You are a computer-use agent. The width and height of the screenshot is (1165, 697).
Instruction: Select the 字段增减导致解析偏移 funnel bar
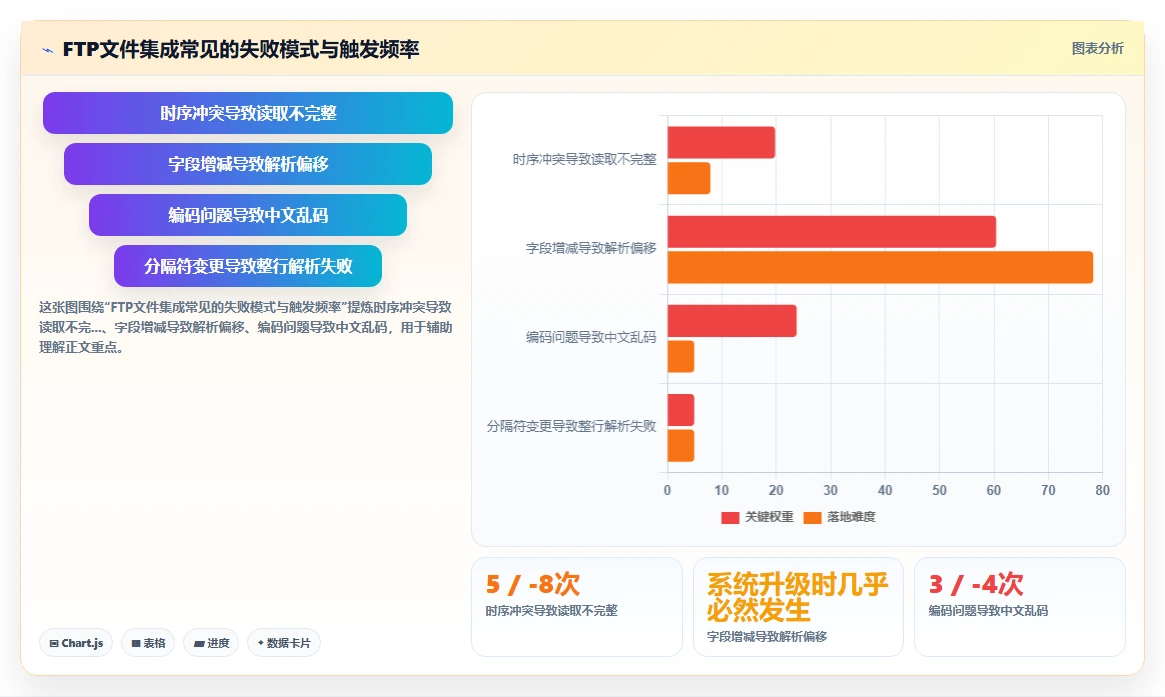[247, 164]
